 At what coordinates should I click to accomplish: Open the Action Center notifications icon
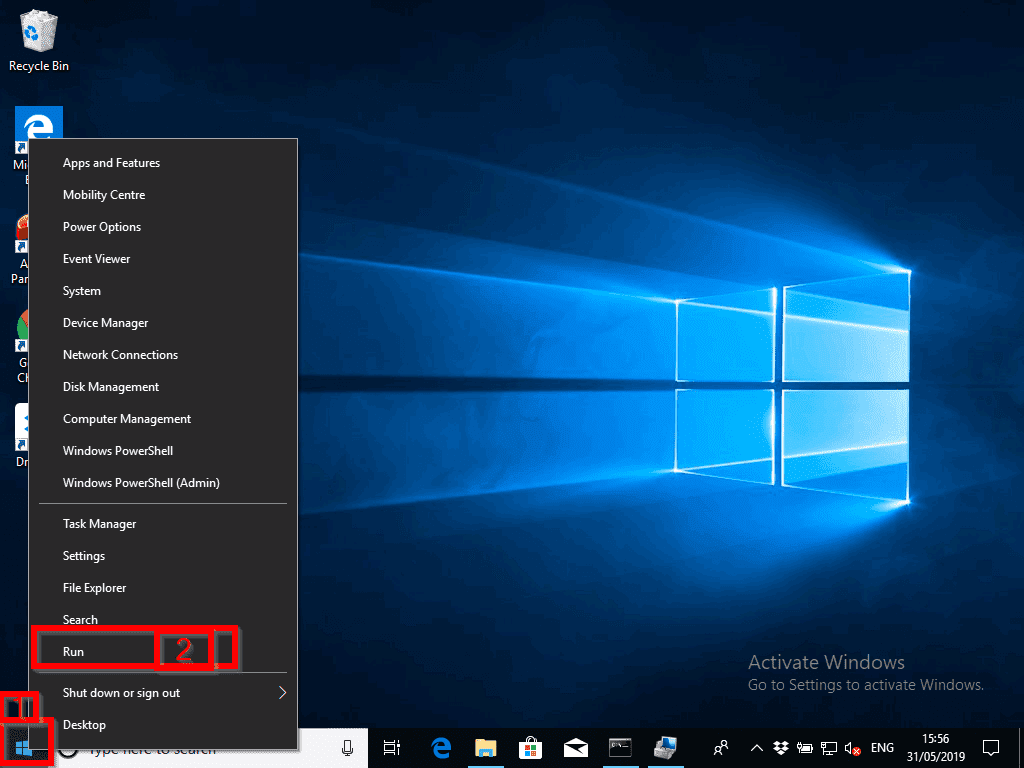991,748
